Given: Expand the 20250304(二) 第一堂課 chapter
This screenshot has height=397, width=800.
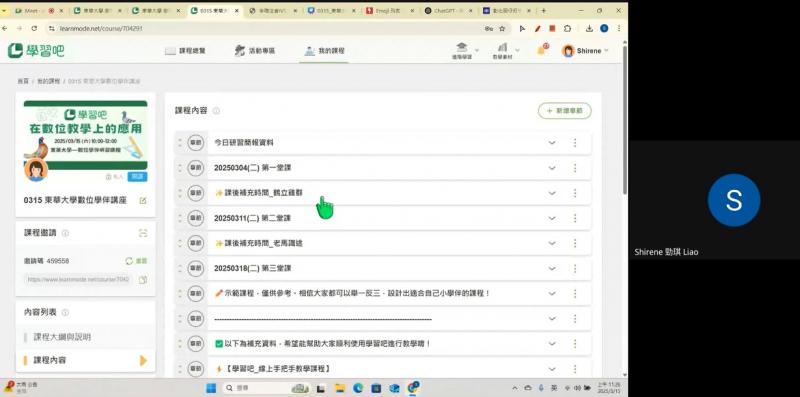Looking at the screenshot, I should [552, 168].
